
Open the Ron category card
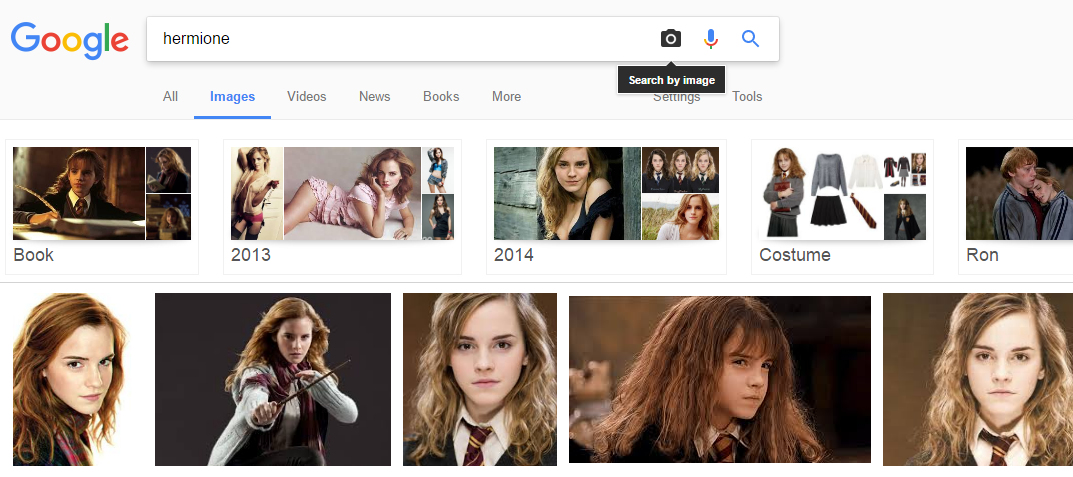click(x=1015, y=206)
